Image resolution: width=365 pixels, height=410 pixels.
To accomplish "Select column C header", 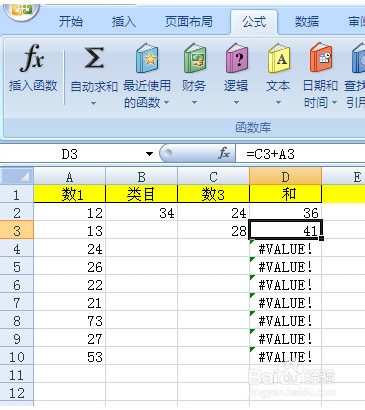I will [x=213, y=176].
